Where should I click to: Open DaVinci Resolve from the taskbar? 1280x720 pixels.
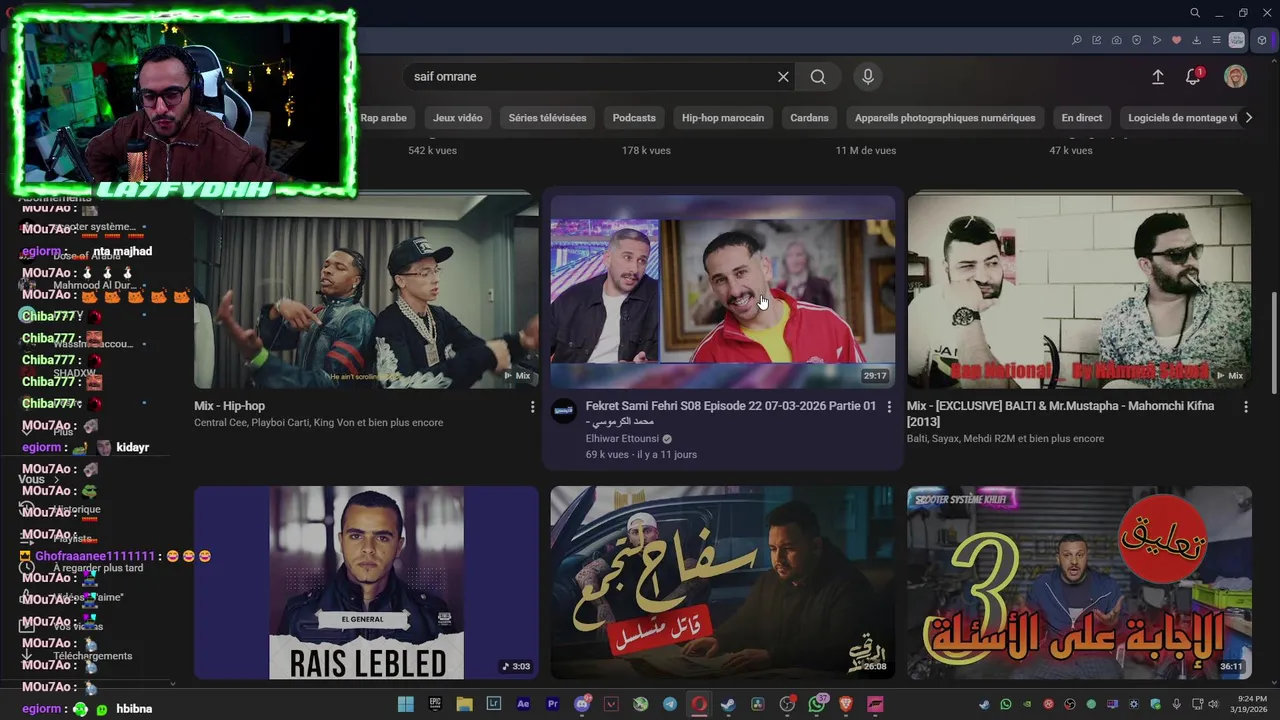click(758, 704)
